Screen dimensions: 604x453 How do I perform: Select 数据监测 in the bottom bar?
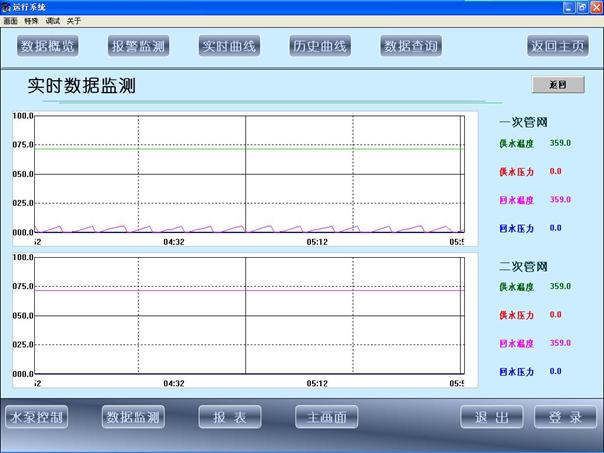[133, 417]
